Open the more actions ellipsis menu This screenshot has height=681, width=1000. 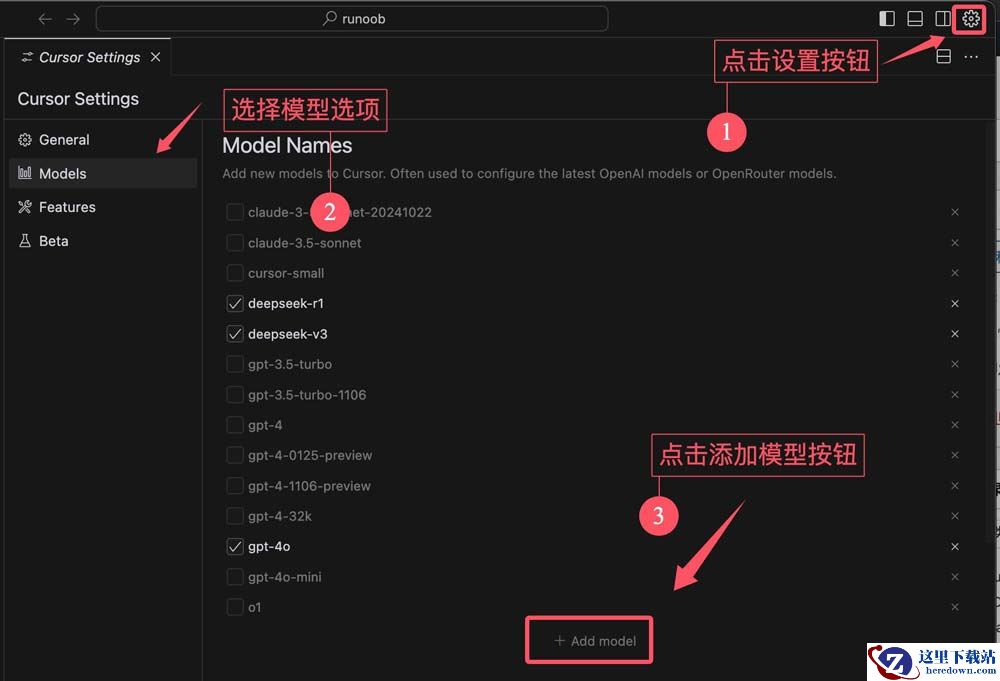(x=971, y=57)
